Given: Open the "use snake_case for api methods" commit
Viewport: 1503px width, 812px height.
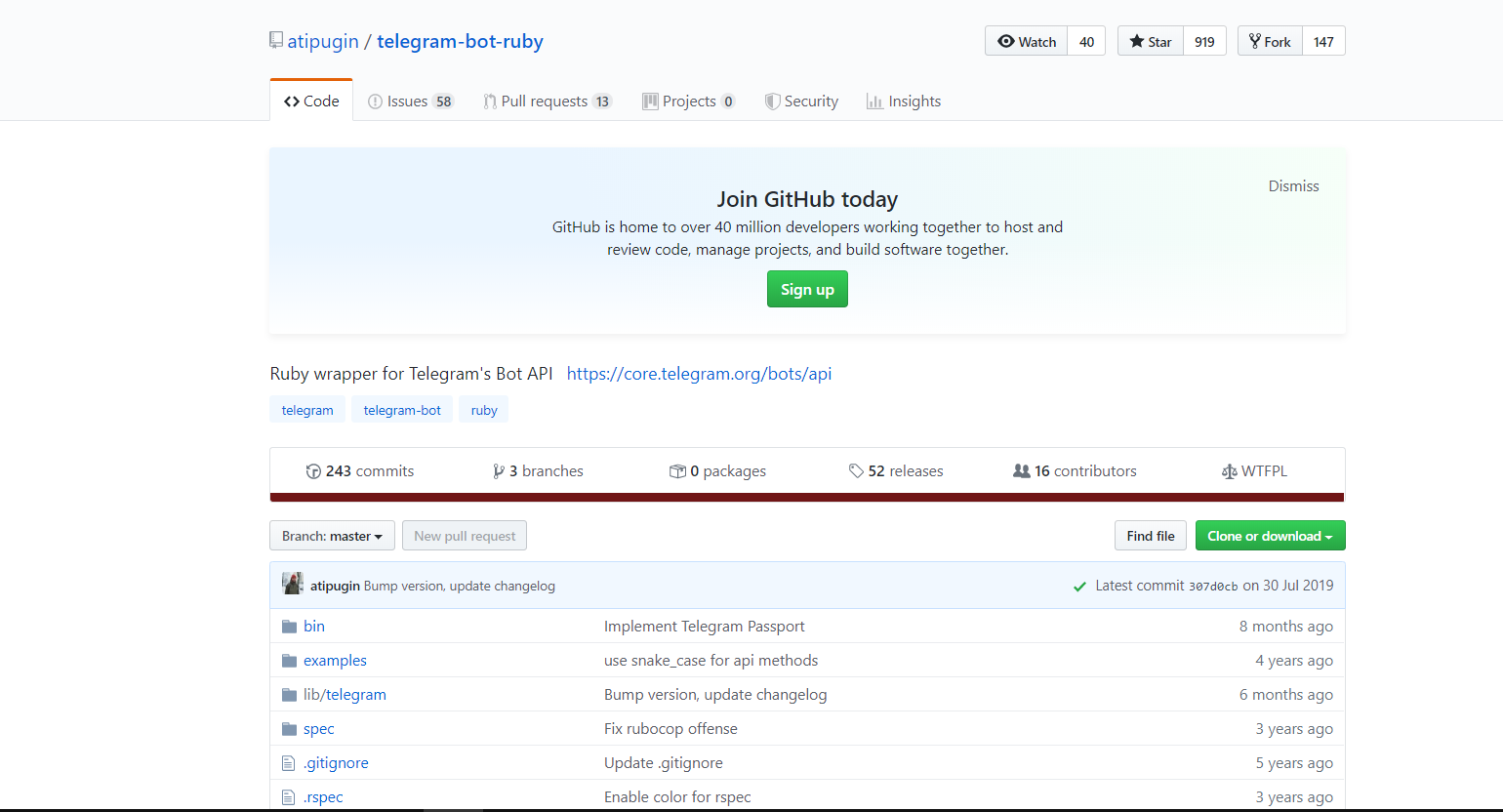Looking at the screenshot, I should (711, 661).
